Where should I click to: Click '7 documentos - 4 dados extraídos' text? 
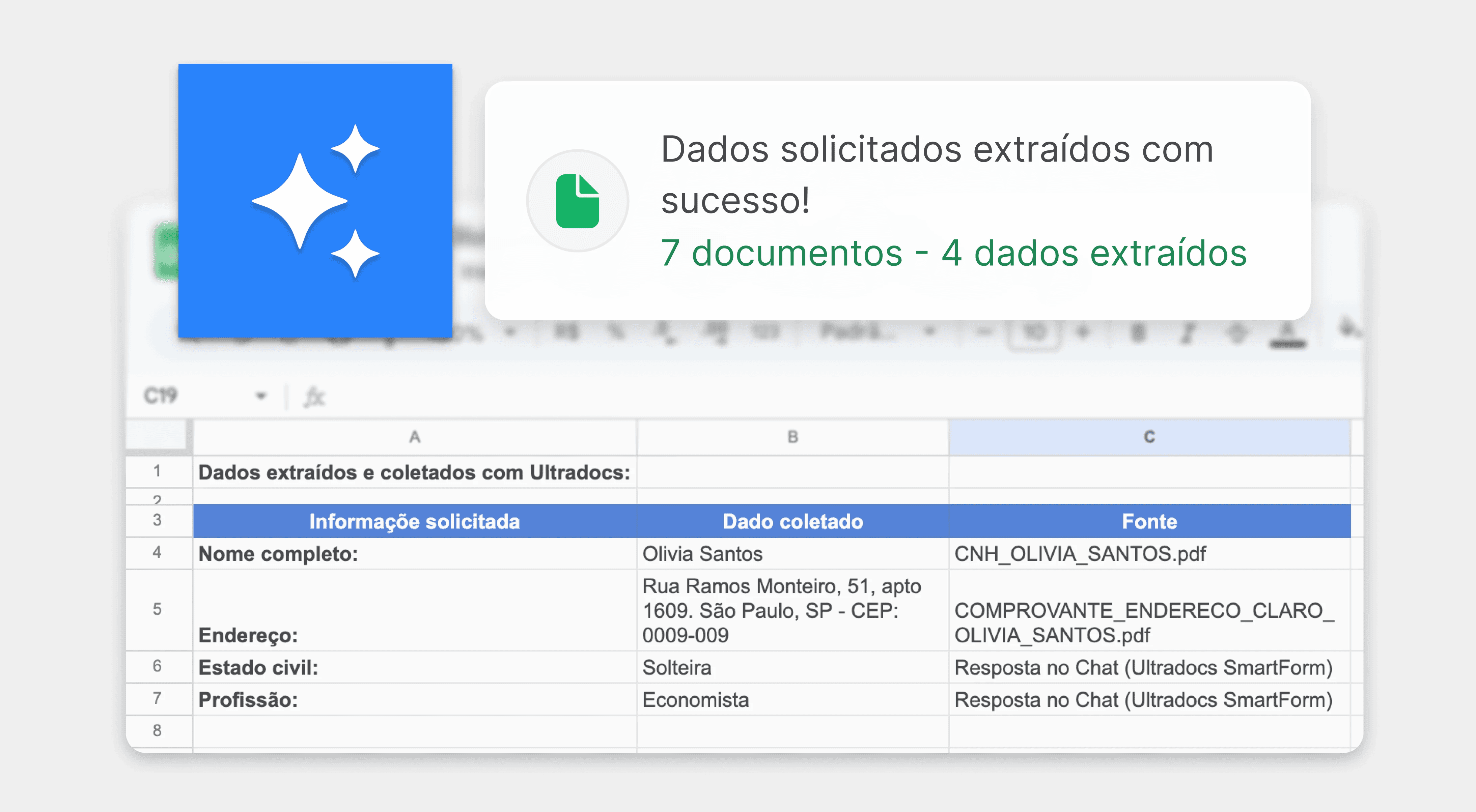pyautogui.click(x=954, y=253)
